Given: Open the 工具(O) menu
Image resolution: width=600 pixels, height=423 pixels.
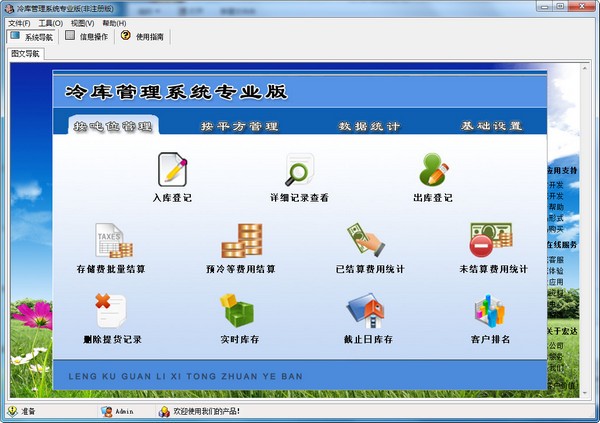Looking at the screenshot, I should point(51,23).
